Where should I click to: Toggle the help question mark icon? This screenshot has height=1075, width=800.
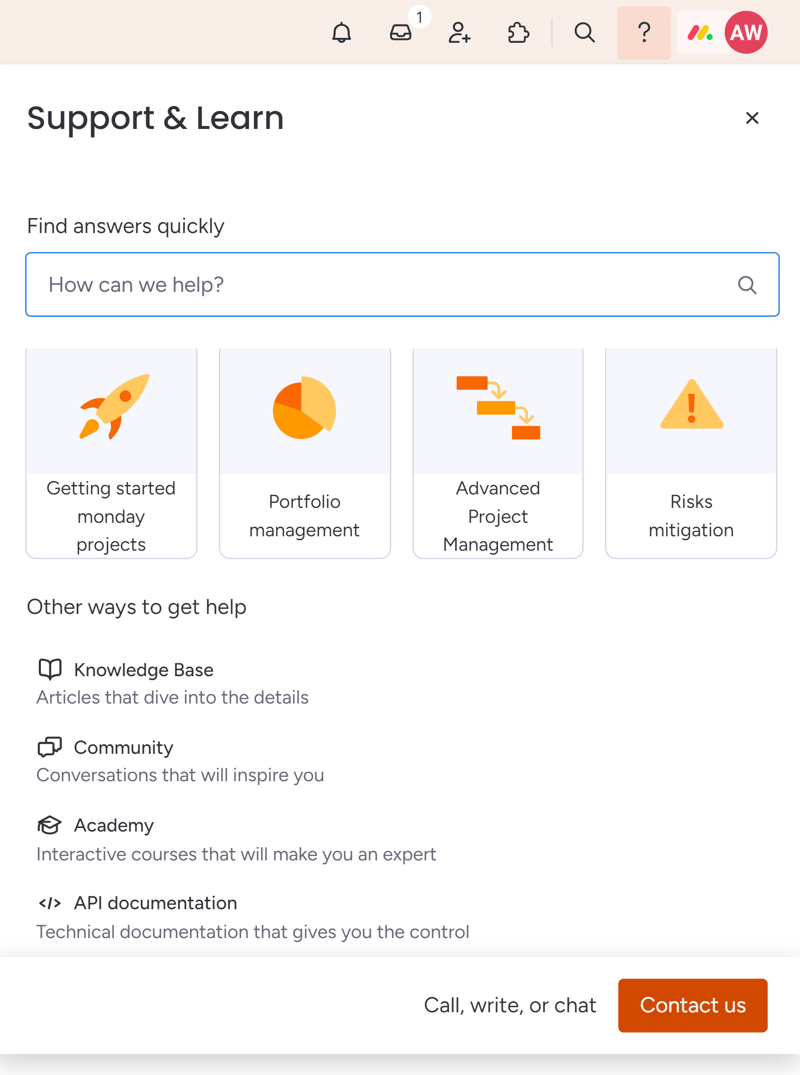pos(644,33)
